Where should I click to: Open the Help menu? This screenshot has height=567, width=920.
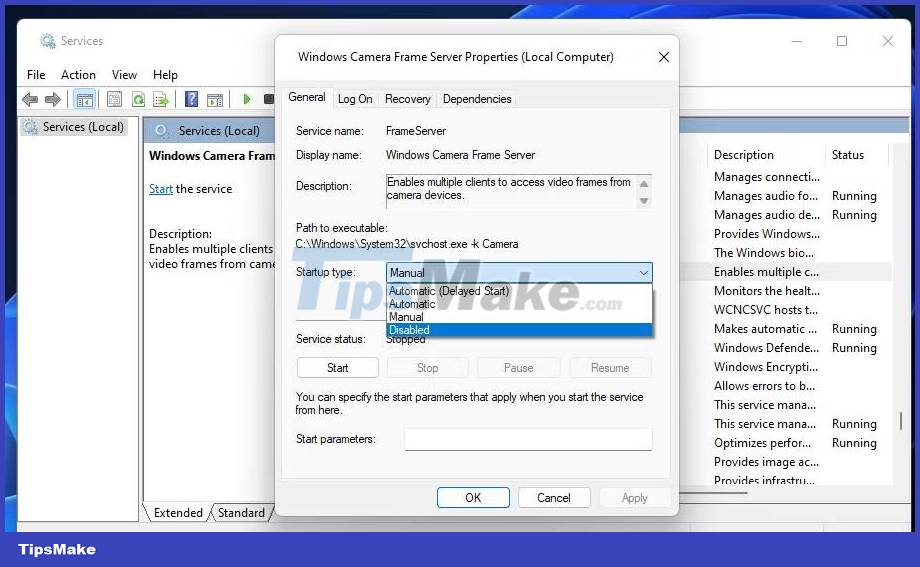165,75
